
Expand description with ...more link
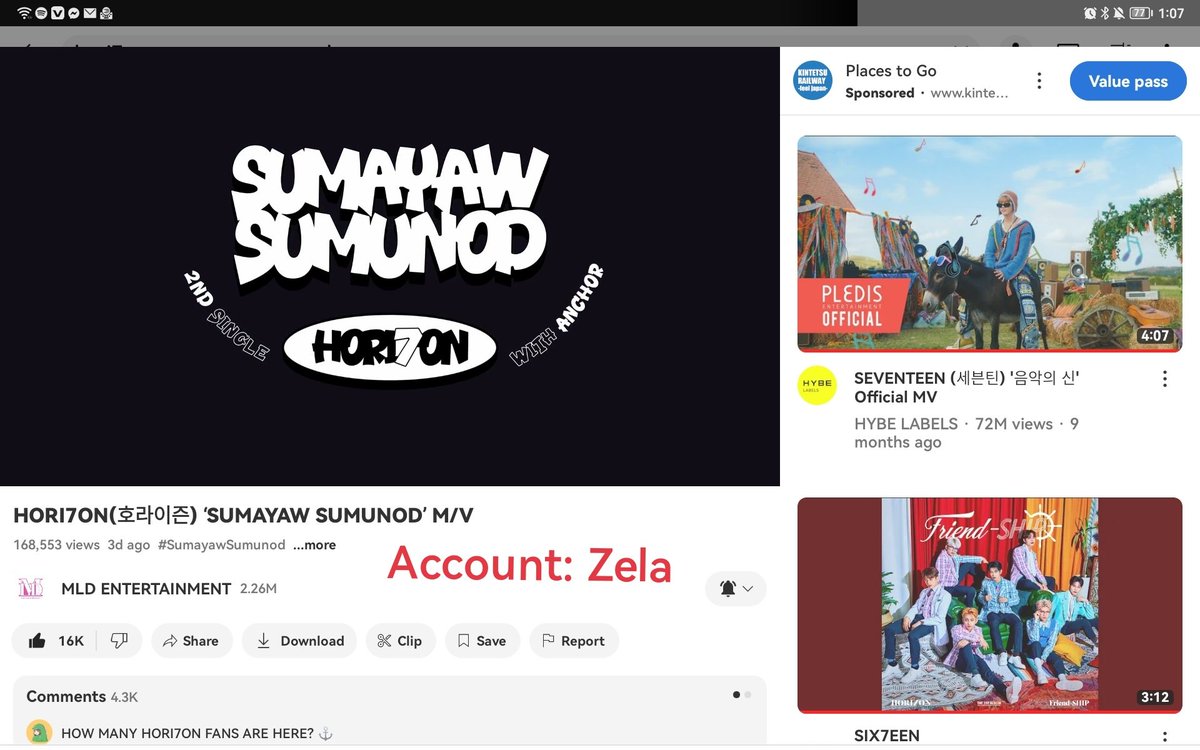tap(314, 545)
